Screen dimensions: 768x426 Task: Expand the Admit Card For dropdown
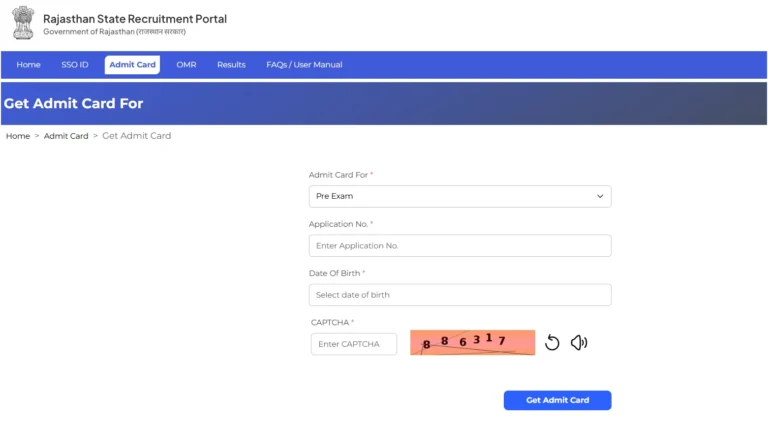460,196
